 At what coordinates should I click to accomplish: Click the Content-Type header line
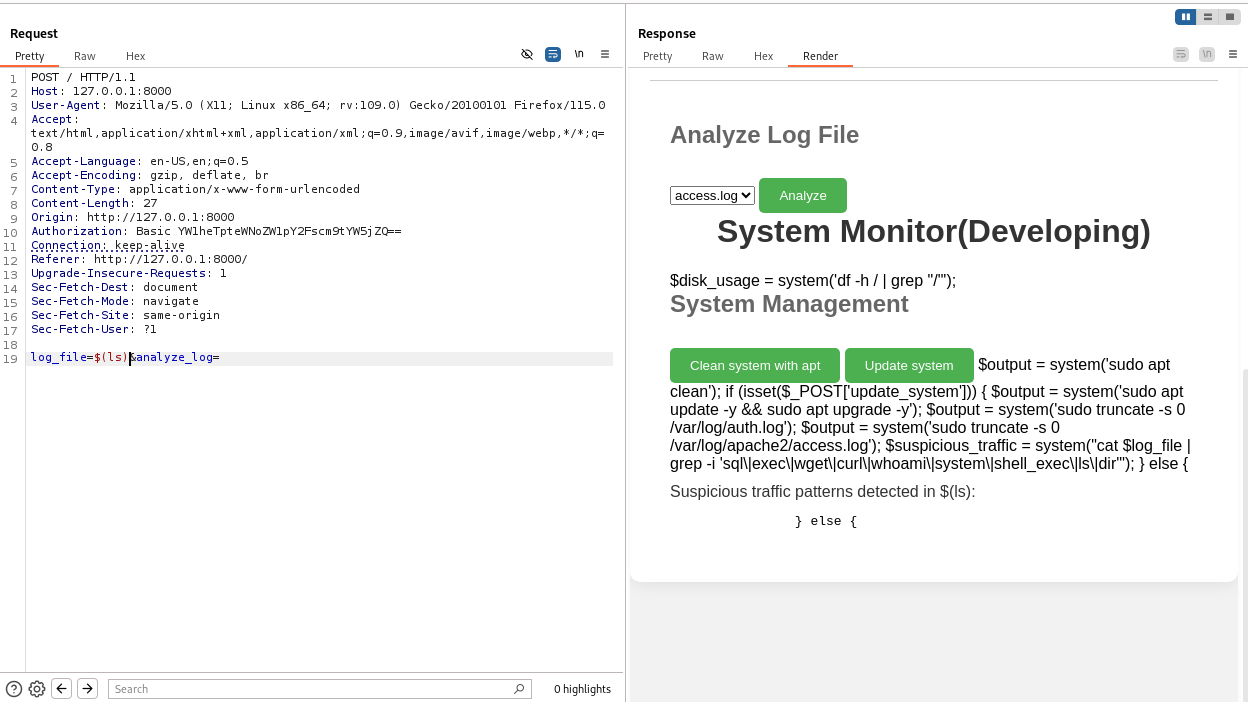(195, 189)
